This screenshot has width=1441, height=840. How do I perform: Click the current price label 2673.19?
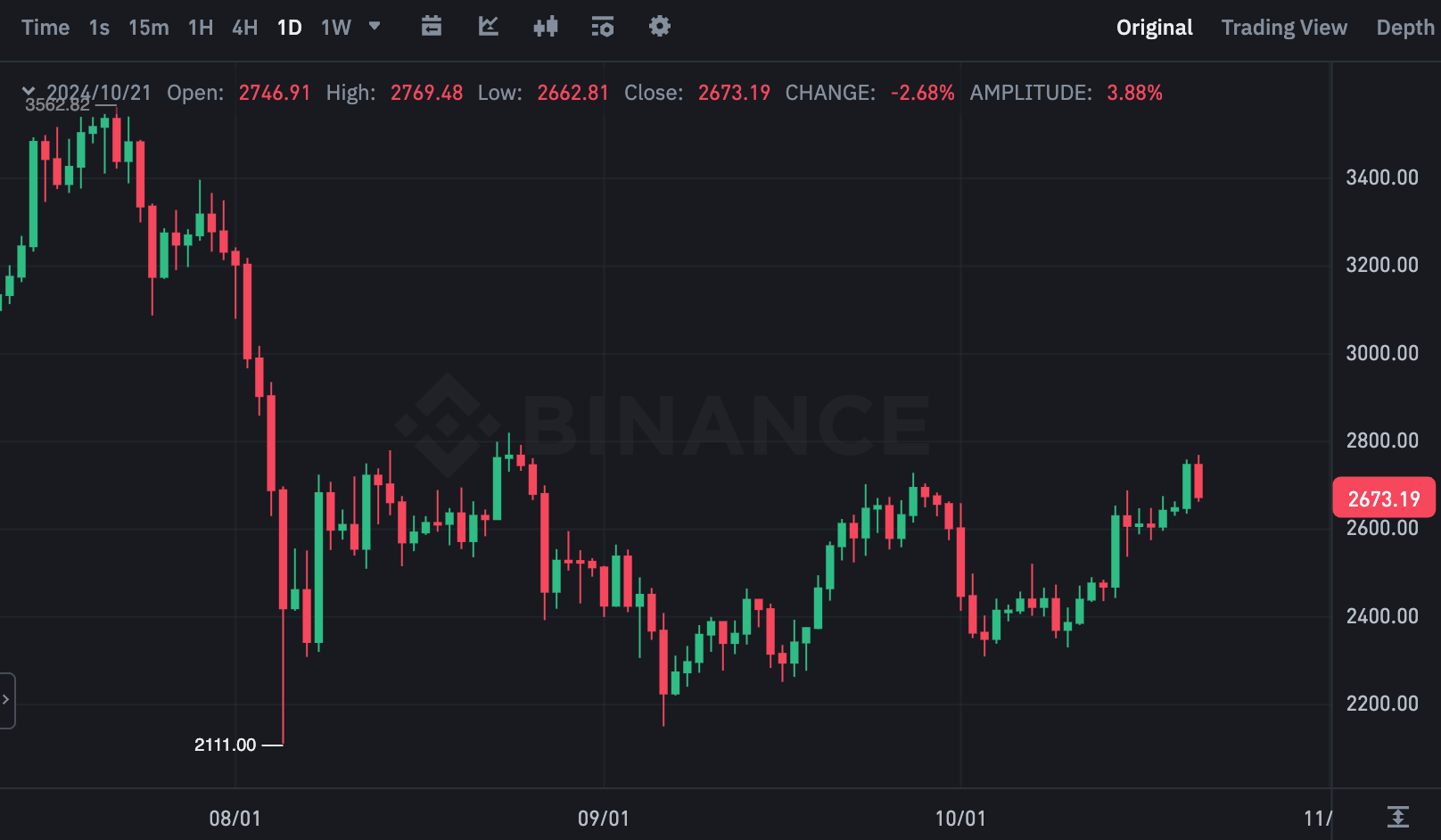(x=1384, y=498)
